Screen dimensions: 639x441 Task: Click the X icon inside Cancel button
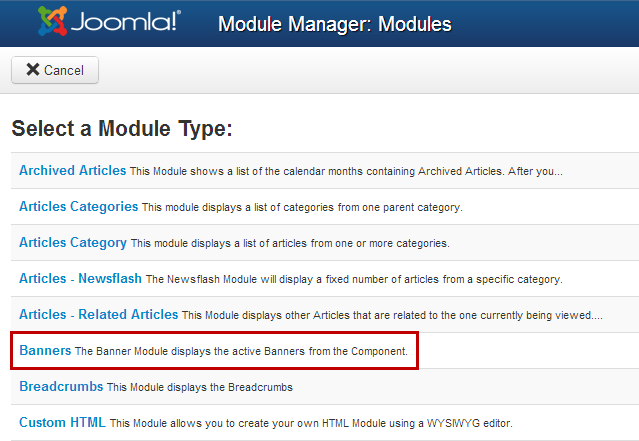point(33,70)
